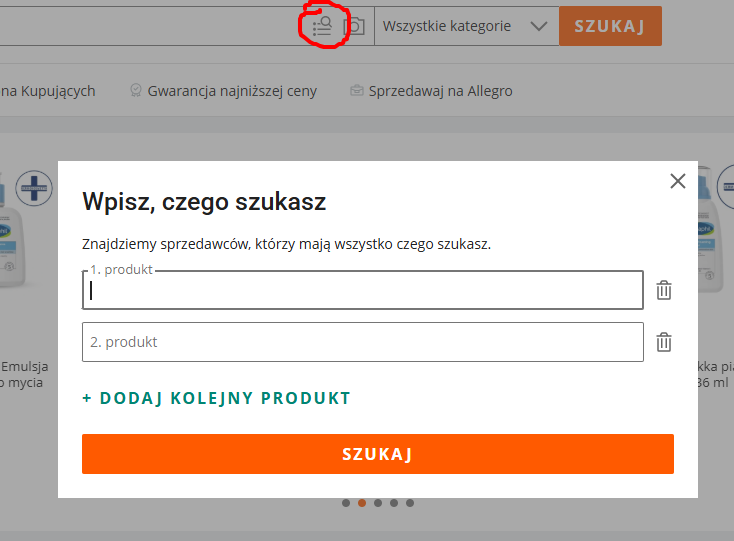Jump to the last carousel dot
734x541 pixels.
pos(410,503)
